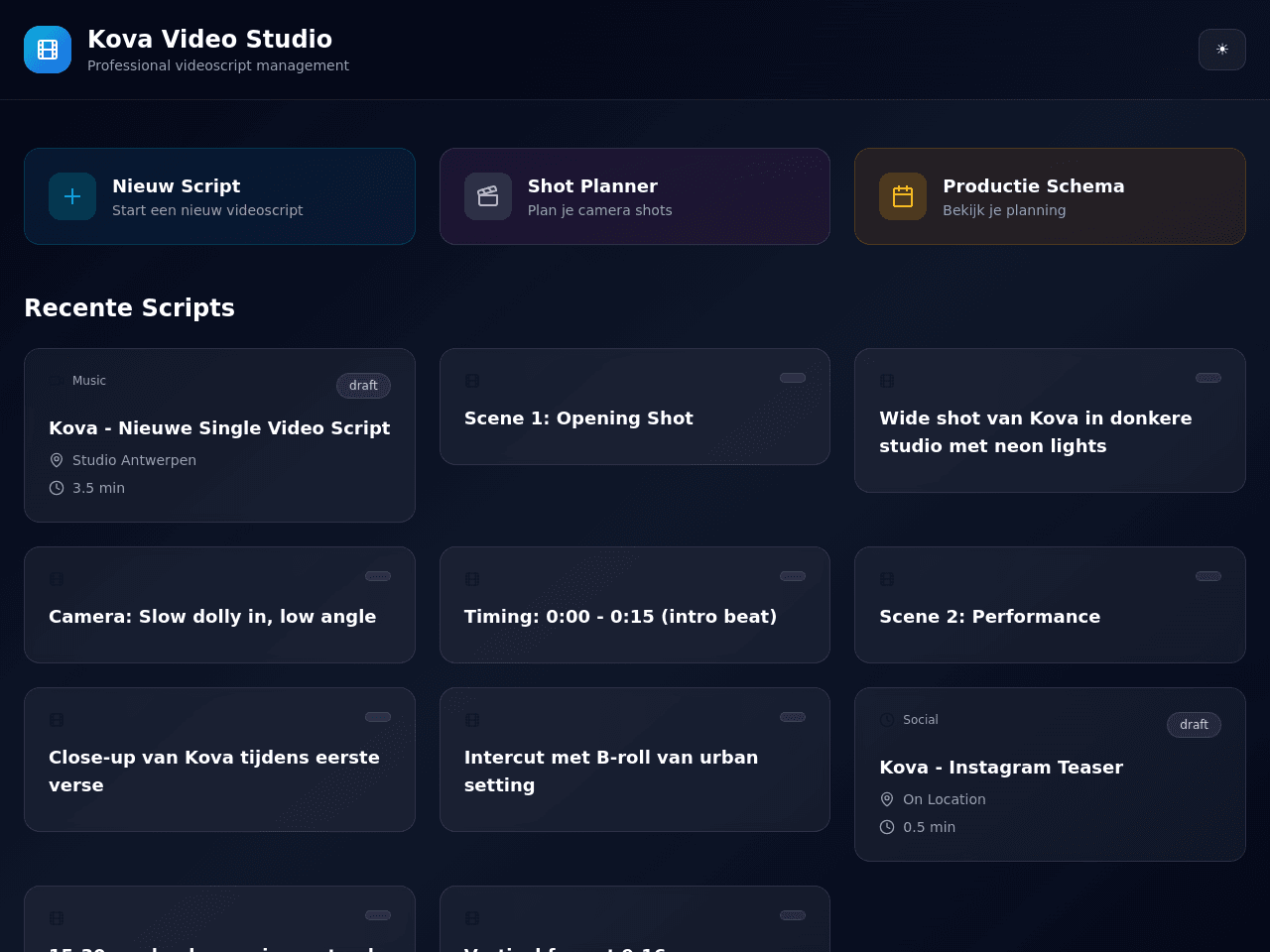Click empty status pill on Scene 2: Performance

point(1208,576)
